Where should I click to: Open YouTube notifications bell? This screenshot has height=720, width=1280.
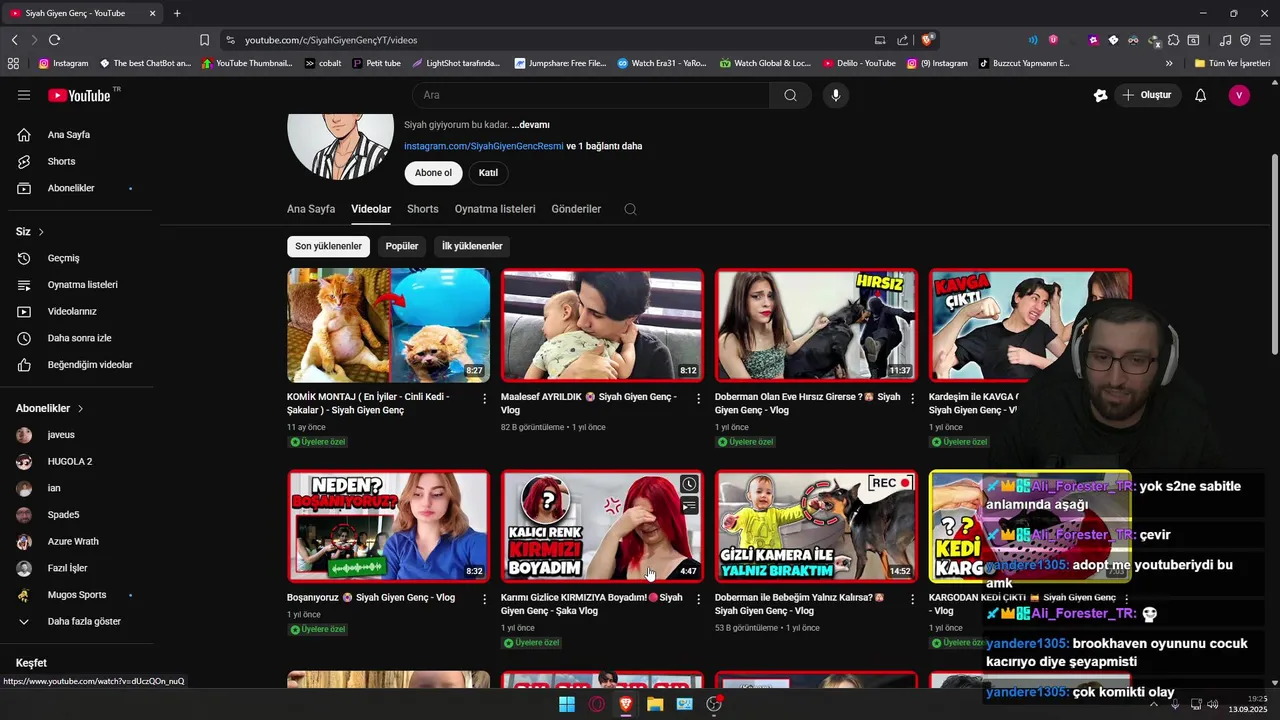click(x=1200, y=95)
